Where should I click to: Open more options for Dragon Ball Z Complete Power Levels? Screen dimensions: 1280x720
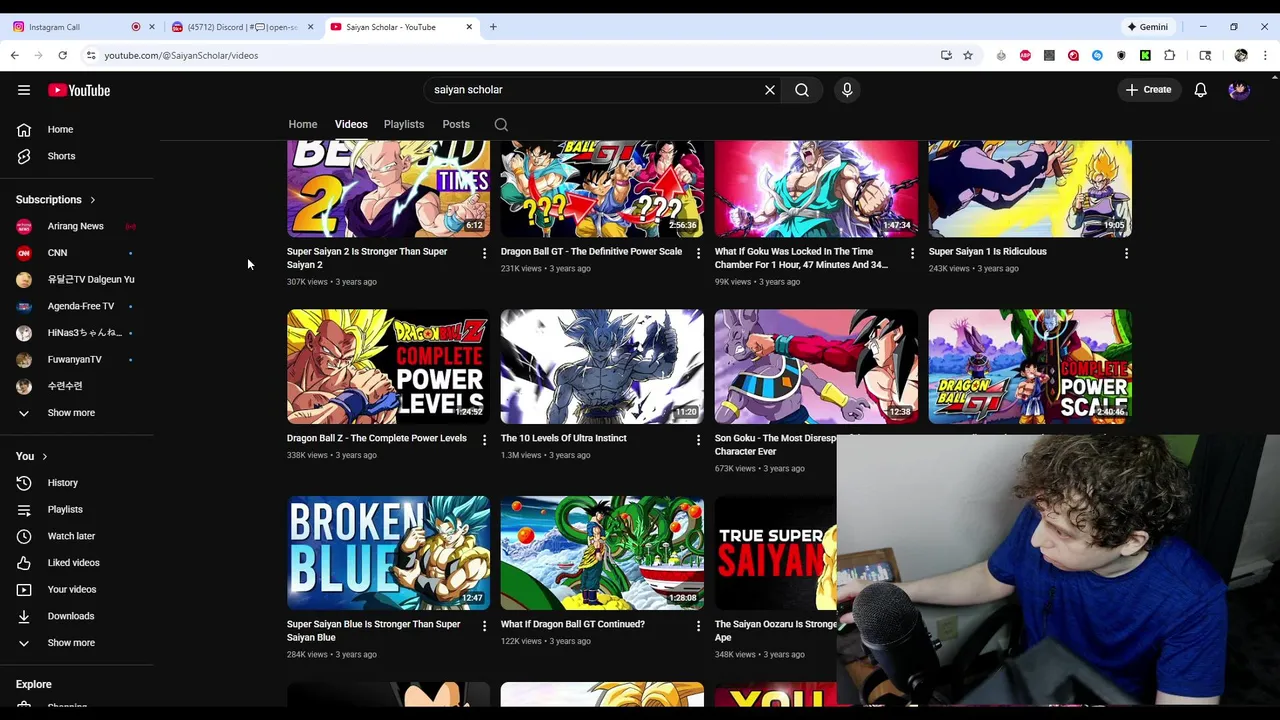(x=484, y=440)
